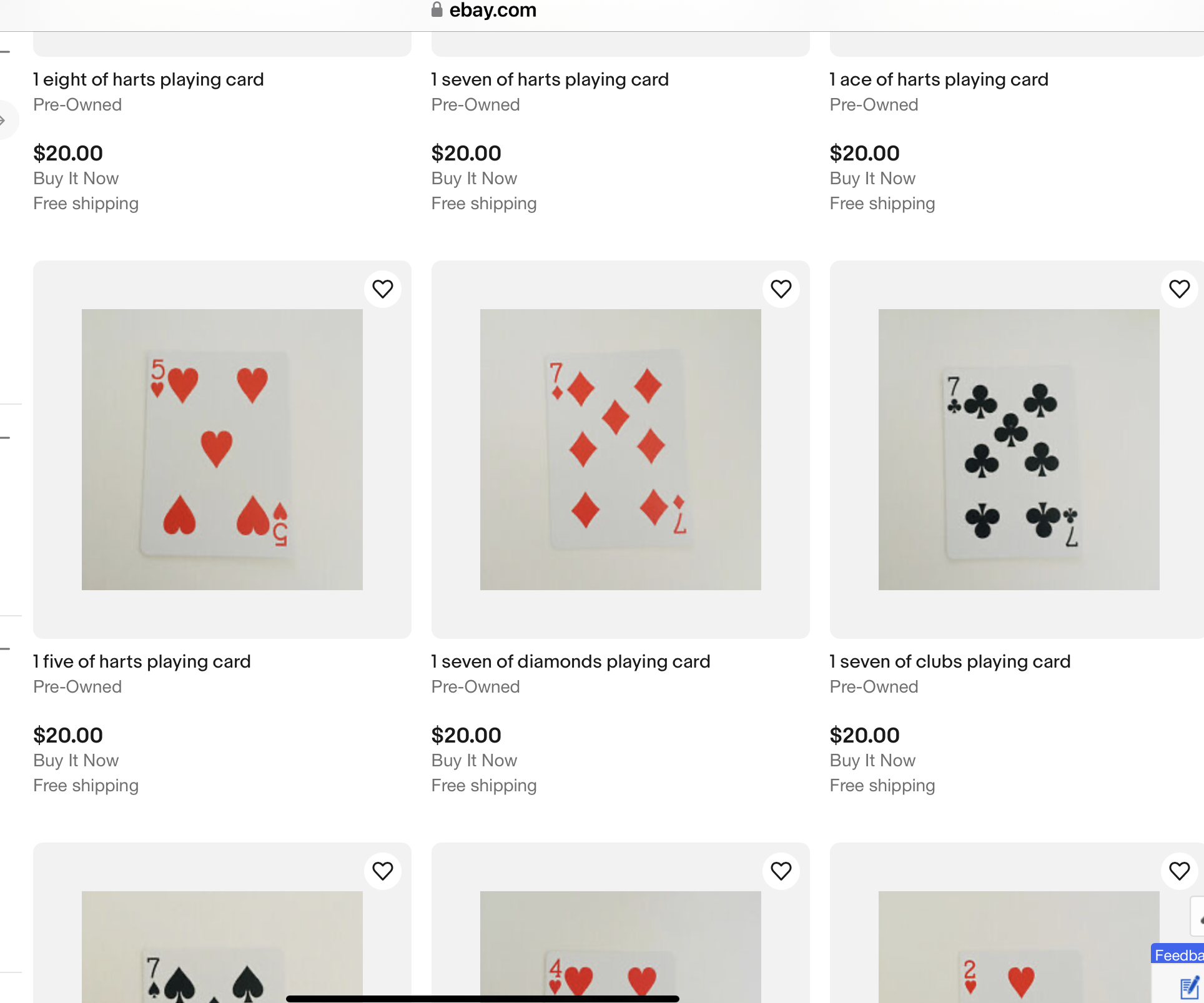Click the padlock icon in address bar
This screenshot has width=1204, height=1003.
click(x=437, y=9)
